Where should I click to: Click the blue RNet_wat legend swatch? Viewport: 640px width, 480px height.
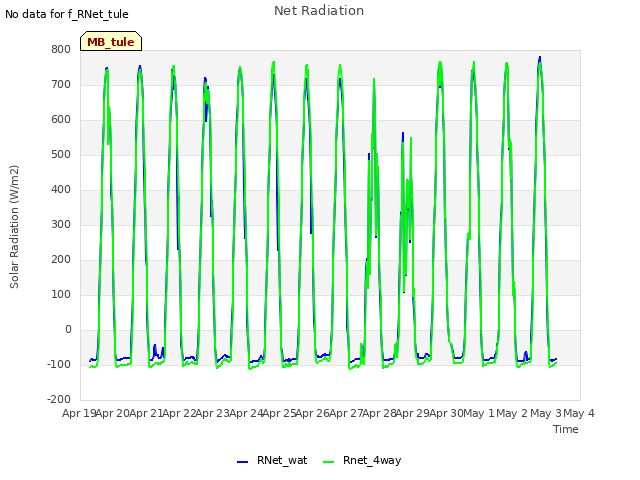pyautogui.click(x=242, y=462)
